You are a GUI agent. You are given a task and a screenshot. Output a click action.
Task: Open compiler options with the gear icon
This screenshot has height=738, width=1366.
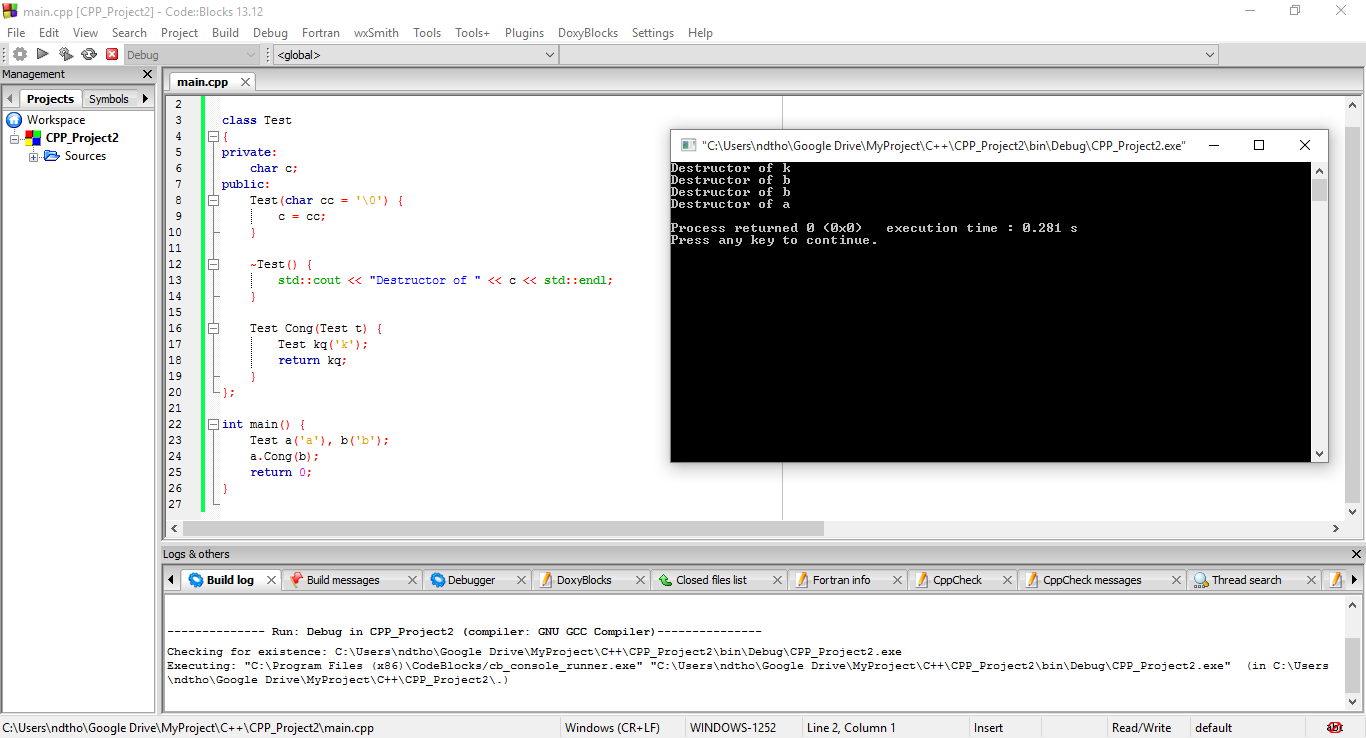[x=20, y=54]
